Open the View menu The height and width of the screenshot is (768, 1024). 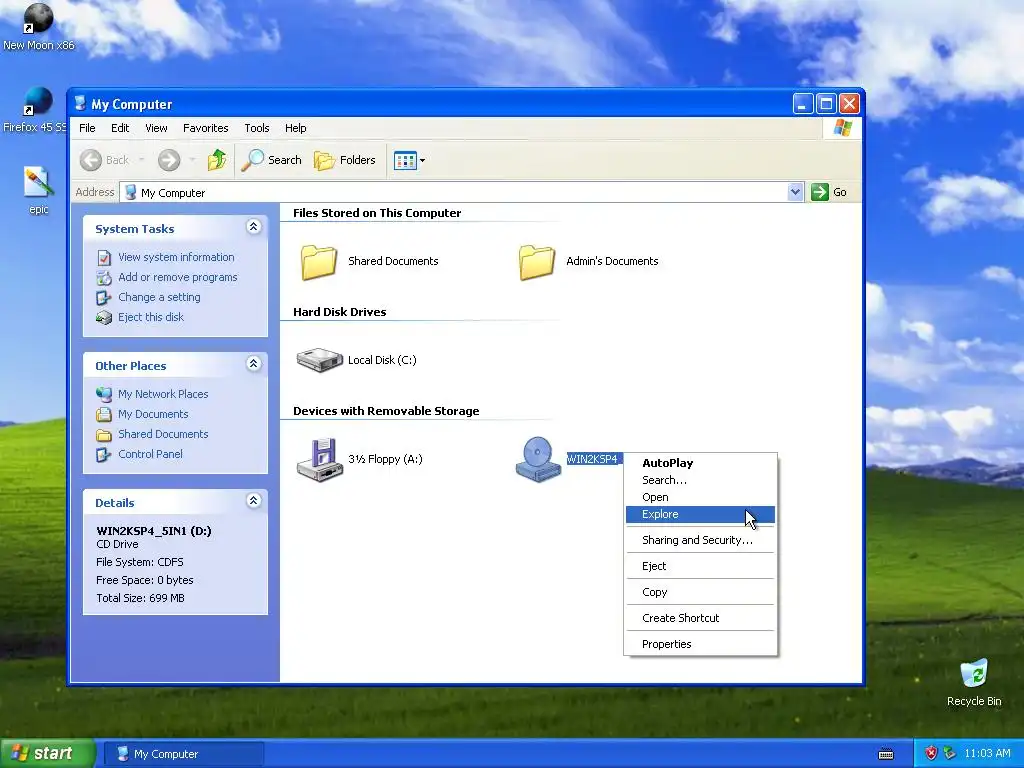tap(156, 128)
